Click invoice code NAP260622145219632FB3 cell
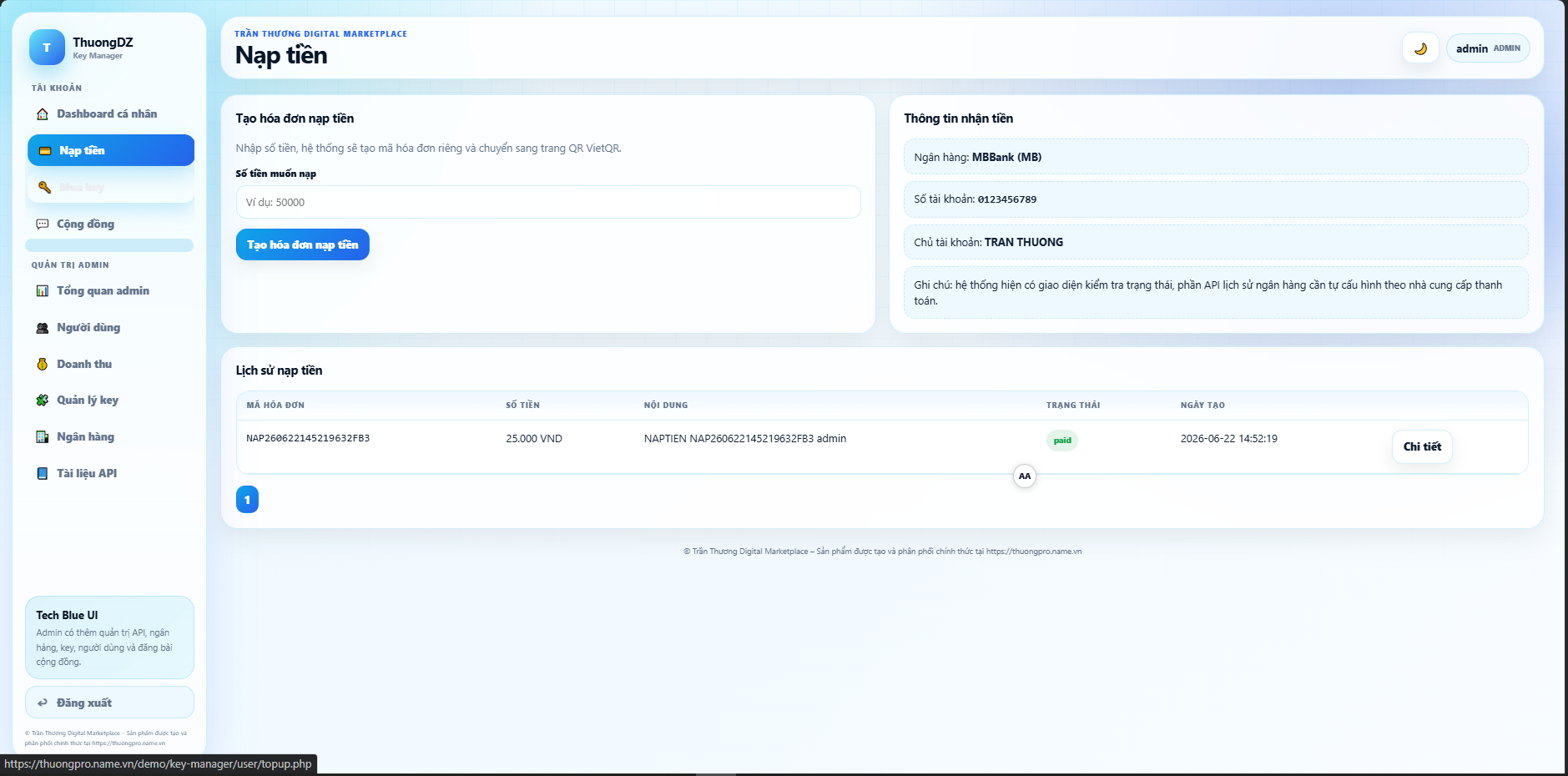 pyautogui.click(x=308, y=438)
